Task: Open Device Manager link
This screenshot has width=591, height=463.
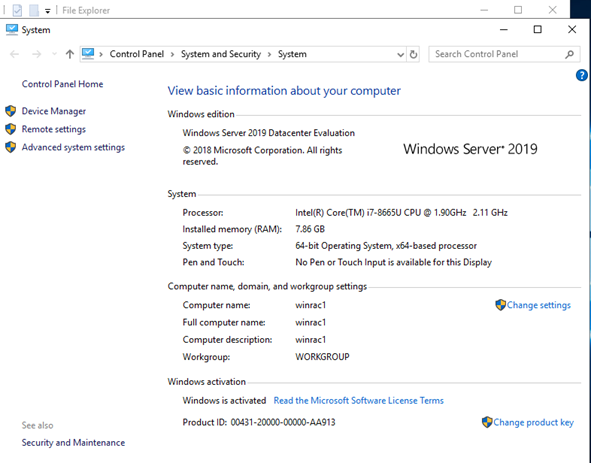Action: click(x=54, y=111)
